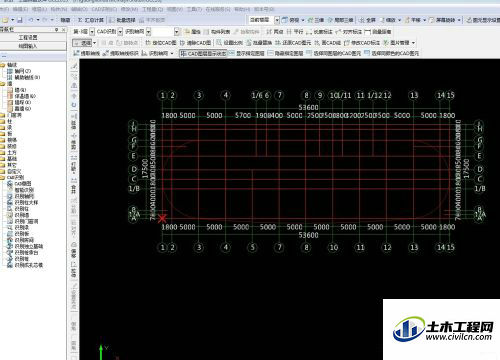Click the 汇总计算 sum calculation icon
The image size is (500, 360).
[90, 20]
